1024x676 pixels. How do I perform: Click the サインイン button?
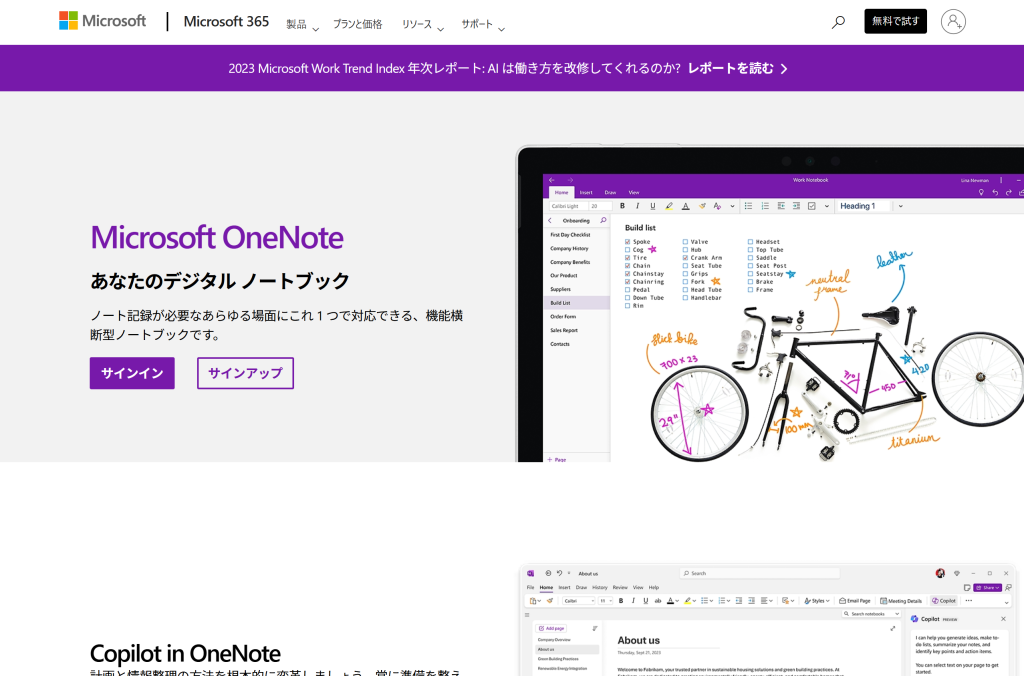[132, 373]
